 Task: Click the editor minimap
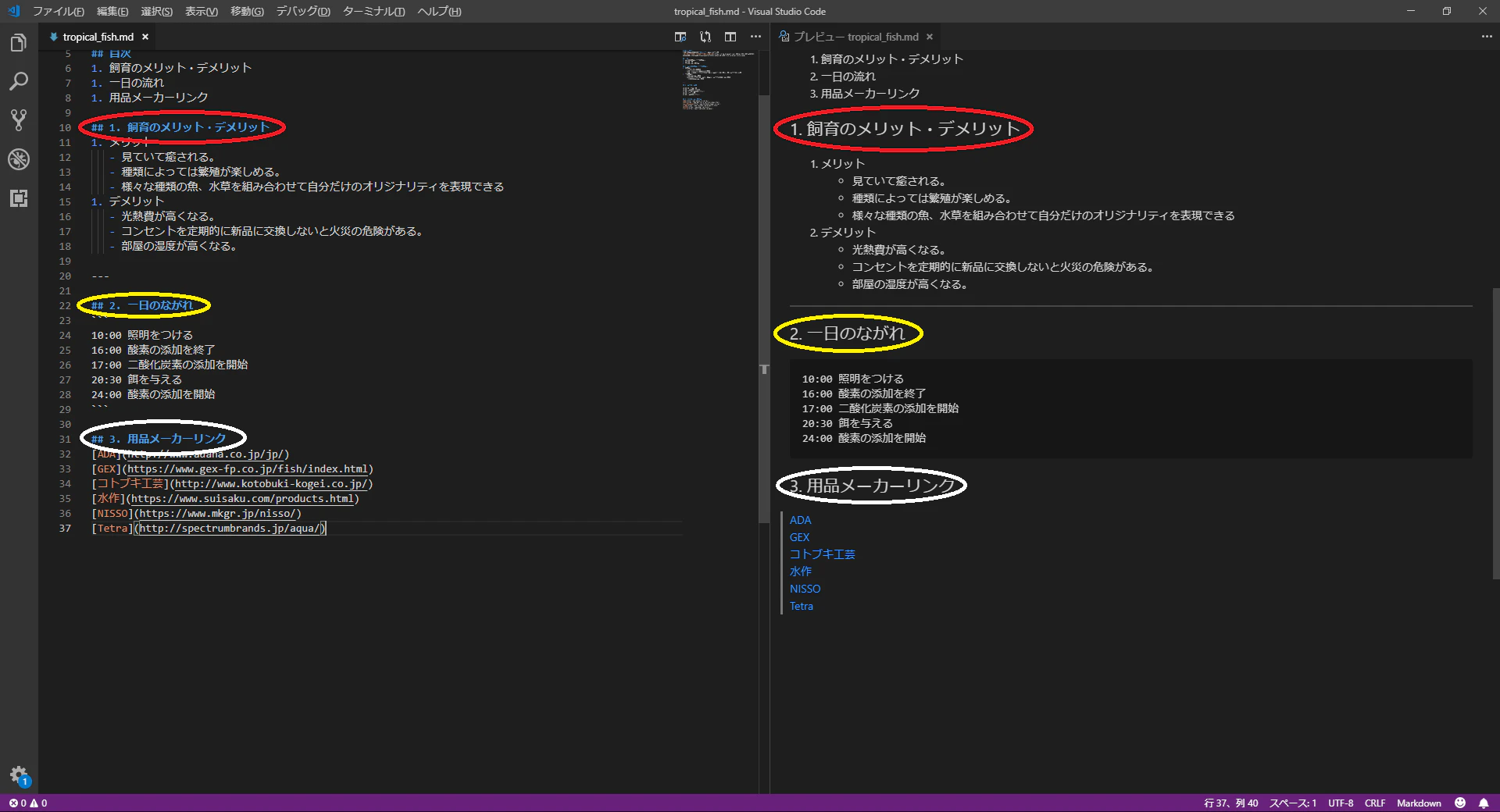(x=718, y=80)
